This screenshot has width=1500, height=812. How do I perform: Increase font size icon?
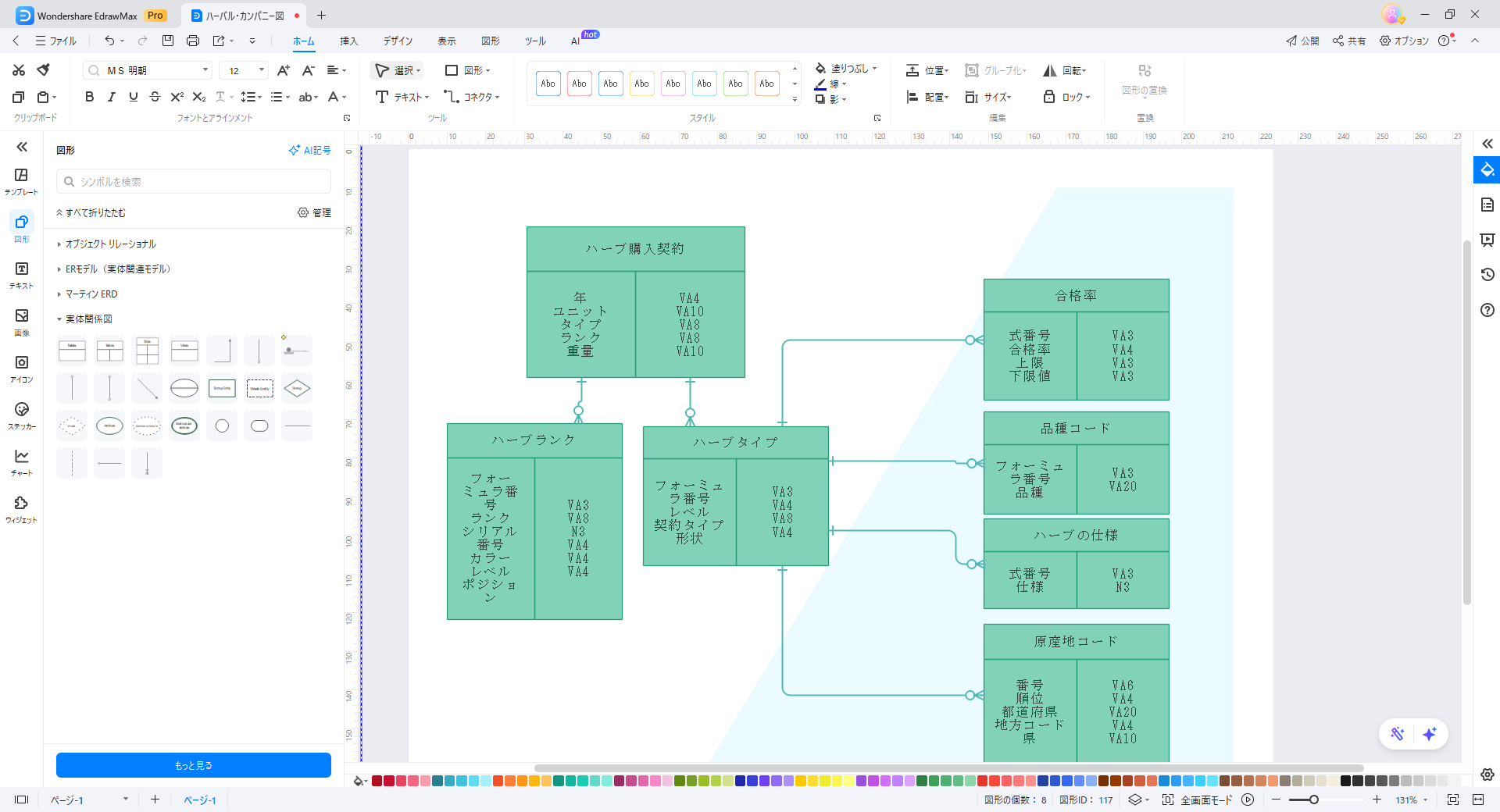click(284, 70)
